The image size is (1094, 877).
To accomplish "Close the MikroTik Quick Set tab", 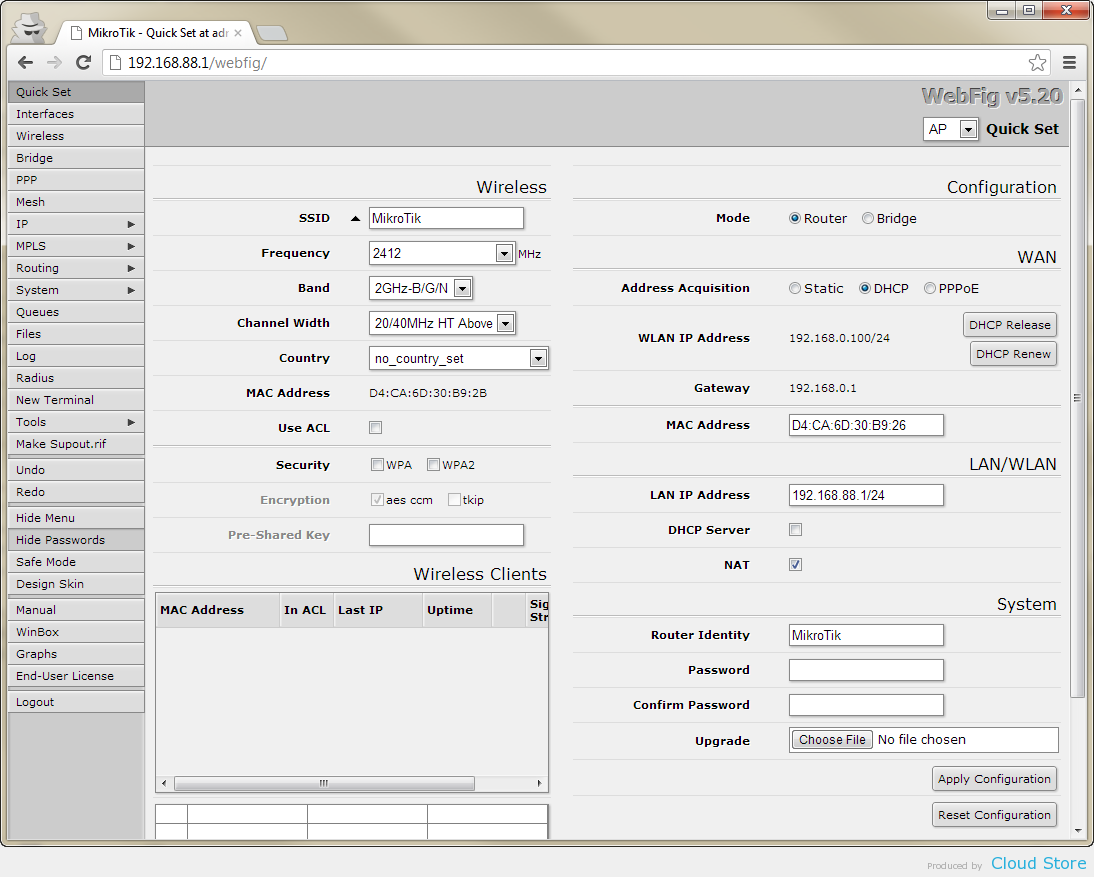I will click(x=238, y=33).
